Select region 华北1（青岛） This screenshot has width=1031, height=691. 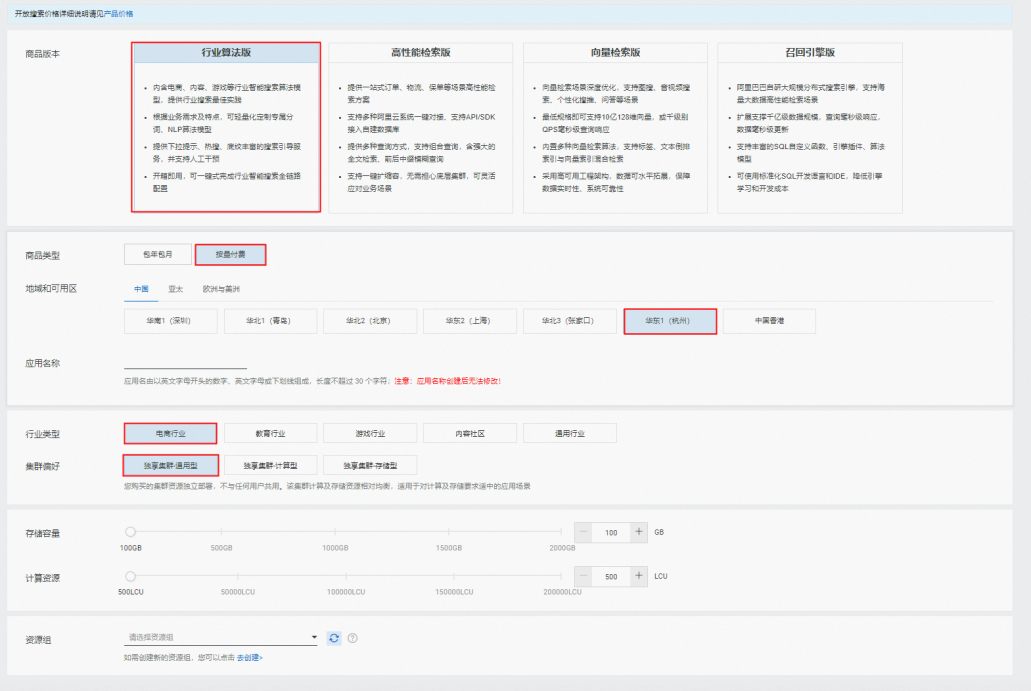tap(270, 321)
